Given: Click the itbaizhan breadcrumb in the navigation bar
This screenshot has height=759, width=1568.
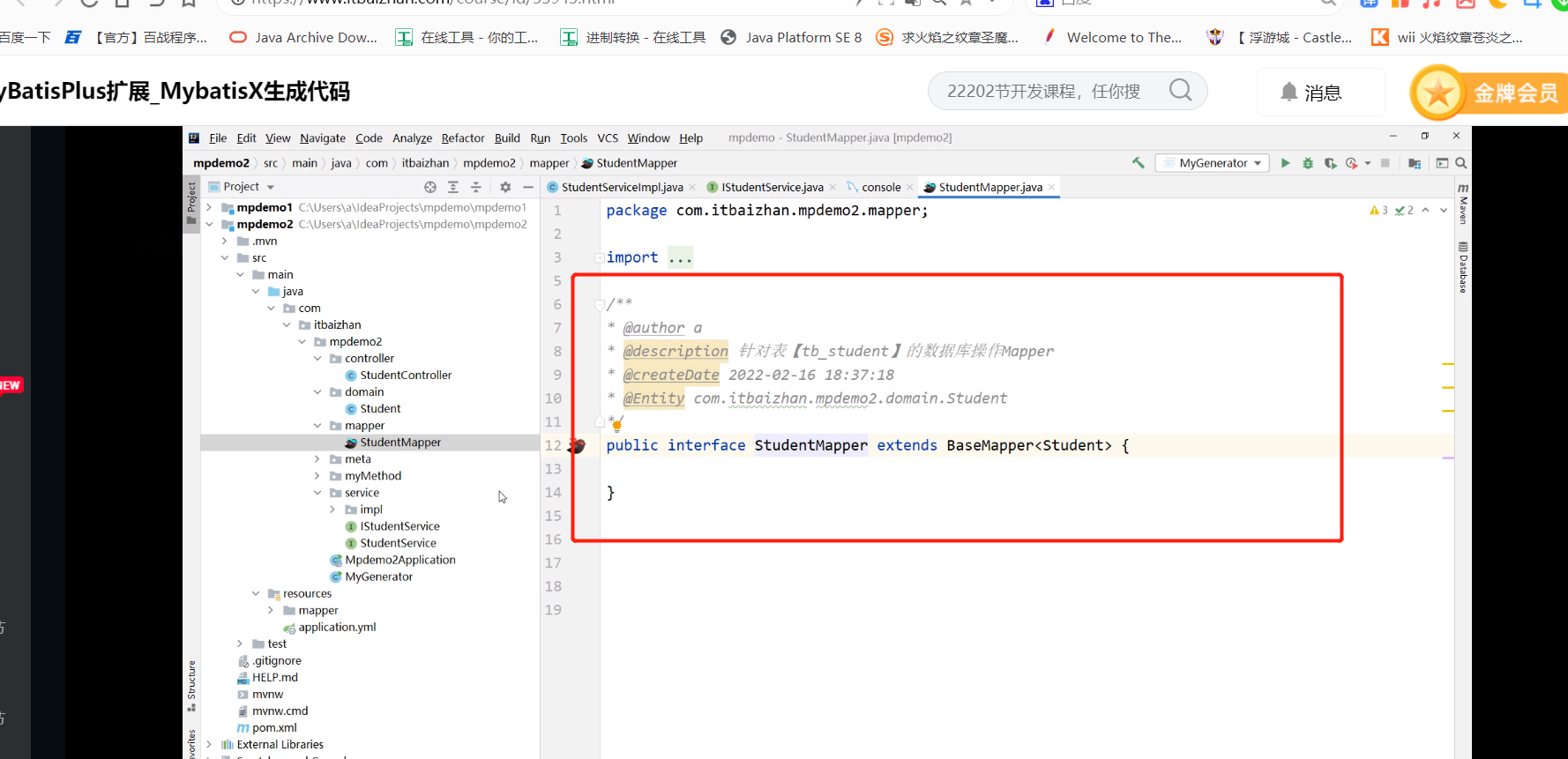Looking at the screenshot, I should click(x=425, y=163).
